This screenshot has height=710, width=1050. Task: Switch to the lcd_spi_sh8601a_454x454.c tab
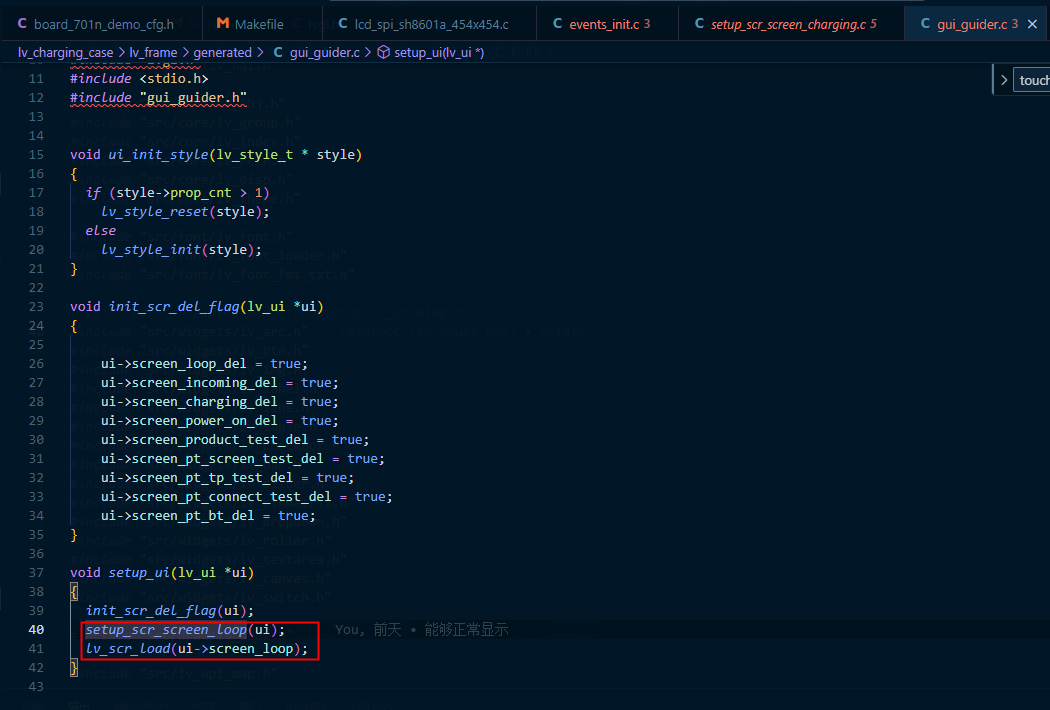point(429,23)
